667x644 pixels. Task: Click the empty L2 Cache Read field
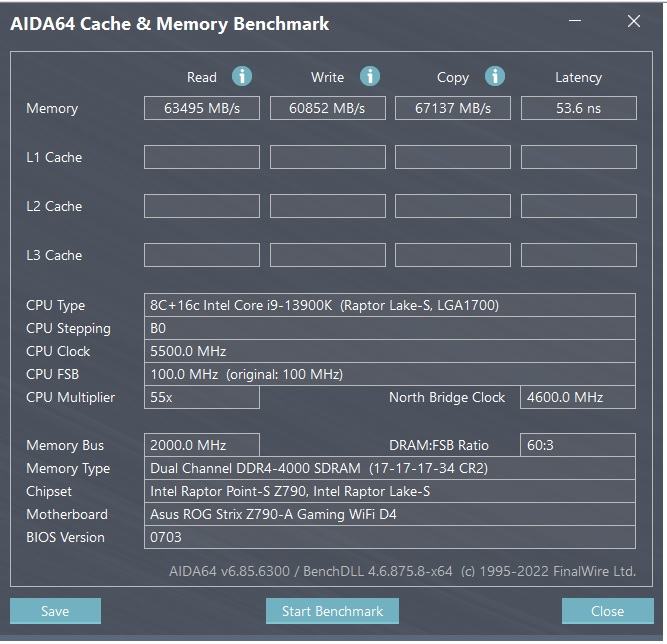(x=202, y=206)
